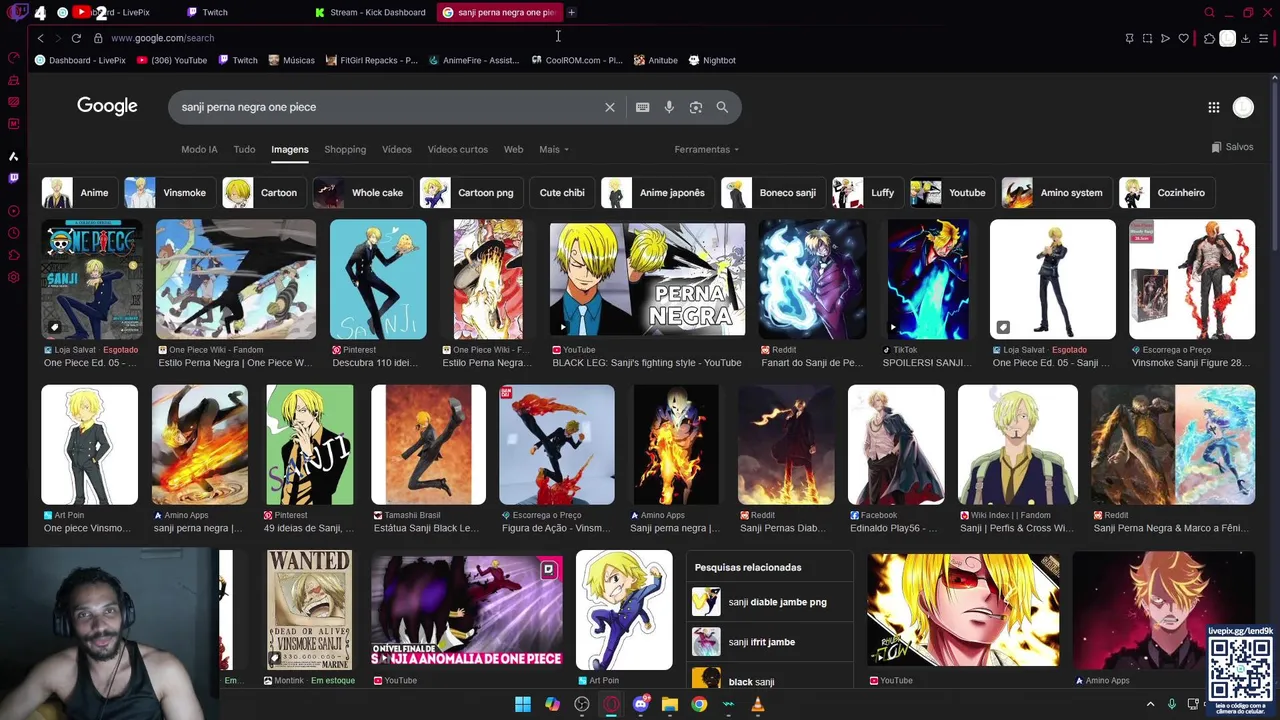The image size is (1280, 720).
Task: Open File Explorer from the taskbar
Action: 670,704
